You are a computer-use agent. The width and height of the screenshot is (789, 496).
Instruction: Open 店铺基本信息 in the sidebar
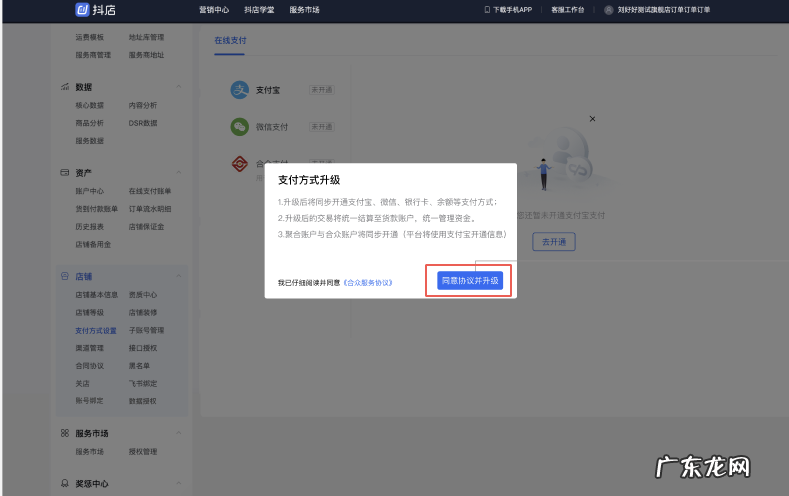click(x=97, y=295)
